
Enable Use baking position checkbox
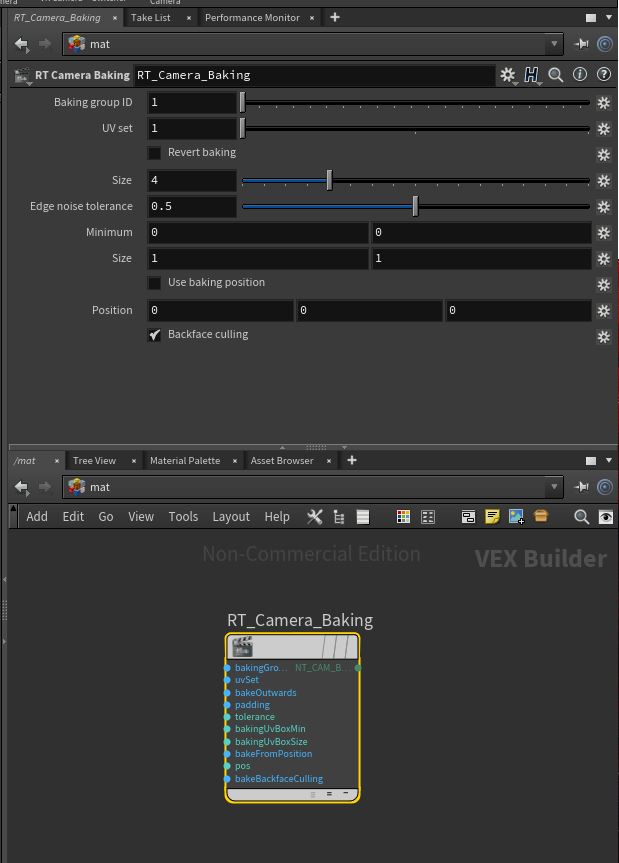[155, 283]
